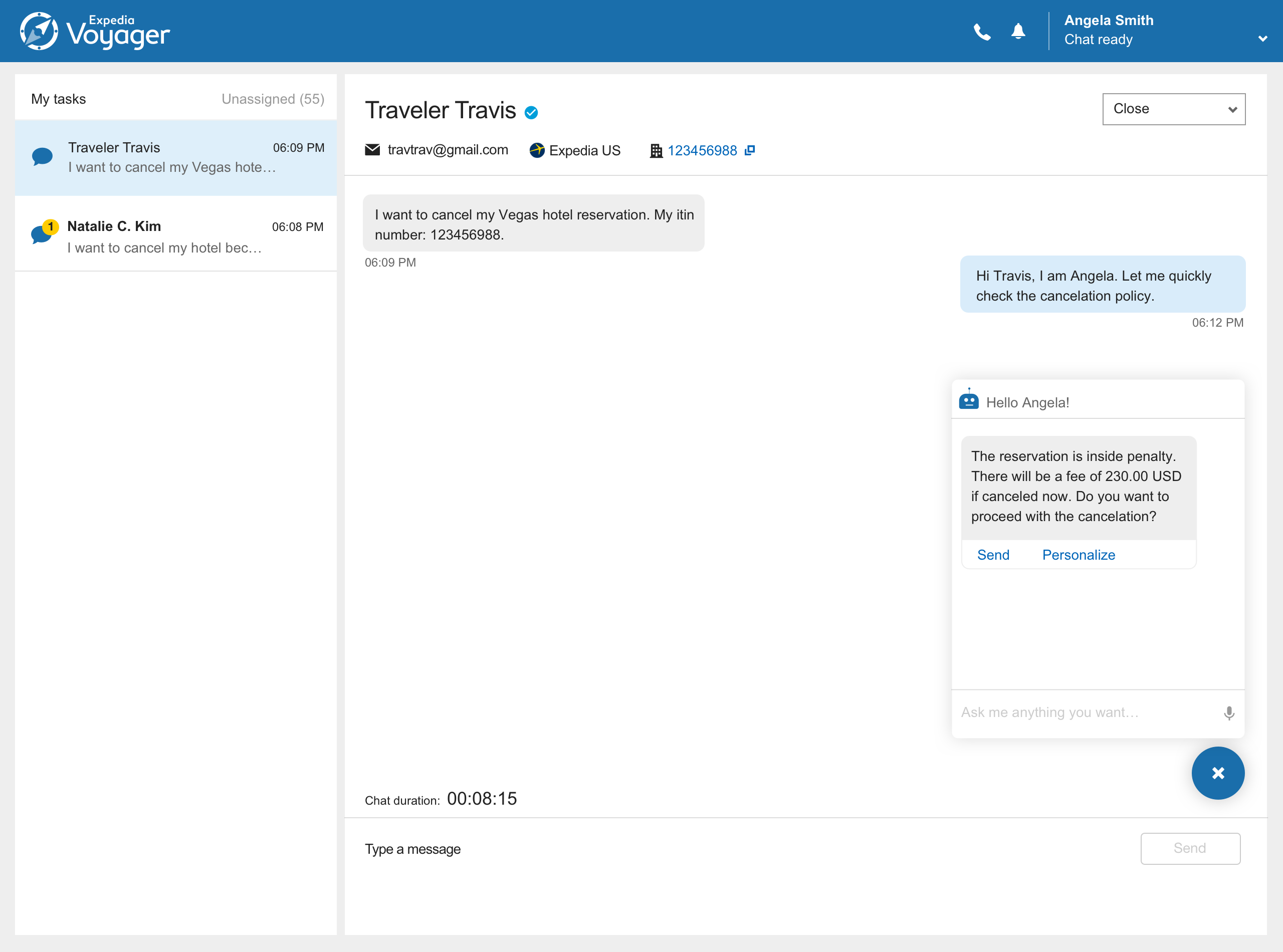The height and width of the screenshot is (952, 1283).
Task: Click Personalize on suggested reply
Action: (1078, 555)
